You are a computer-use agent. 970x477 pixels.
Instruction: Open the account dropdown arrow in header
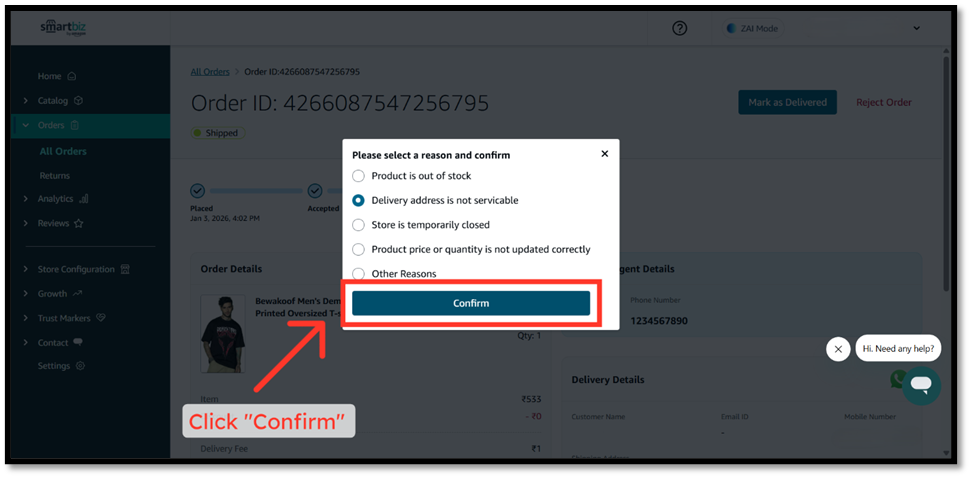pyautogui.click(x=916, y=28)
